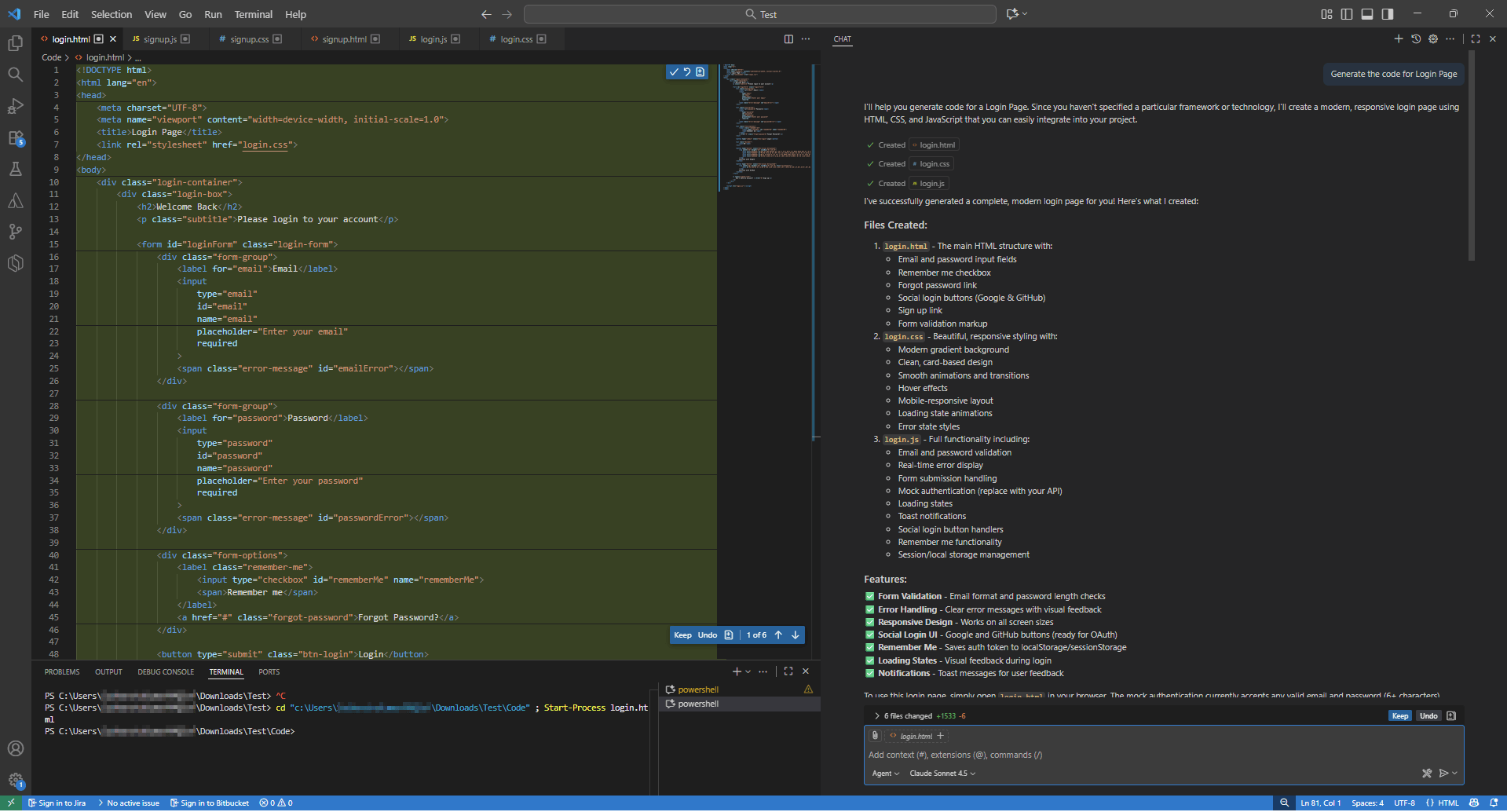Open Created login.html file link in chat
This screenshot has width=1507, height=812.
(933, 144)
